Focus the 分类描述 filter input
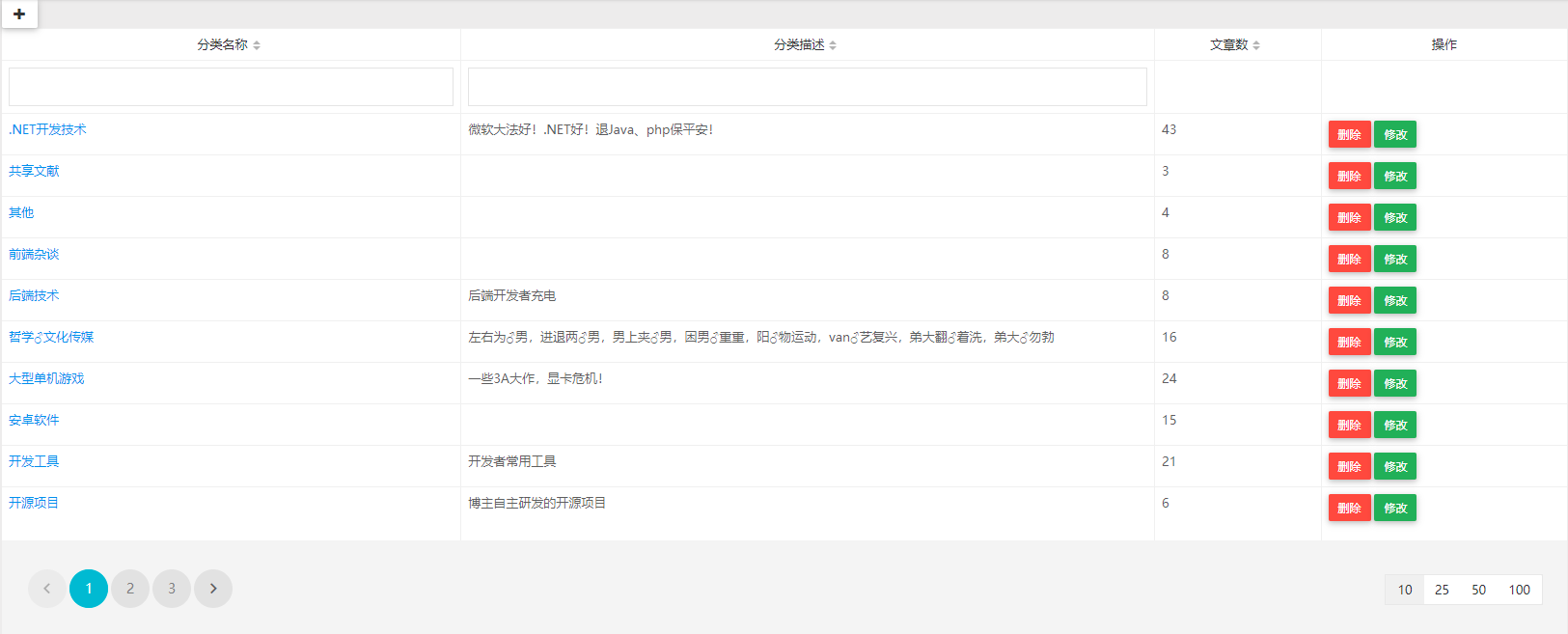This screenshot has height=634, width=1568. click(x=808, y=87)
